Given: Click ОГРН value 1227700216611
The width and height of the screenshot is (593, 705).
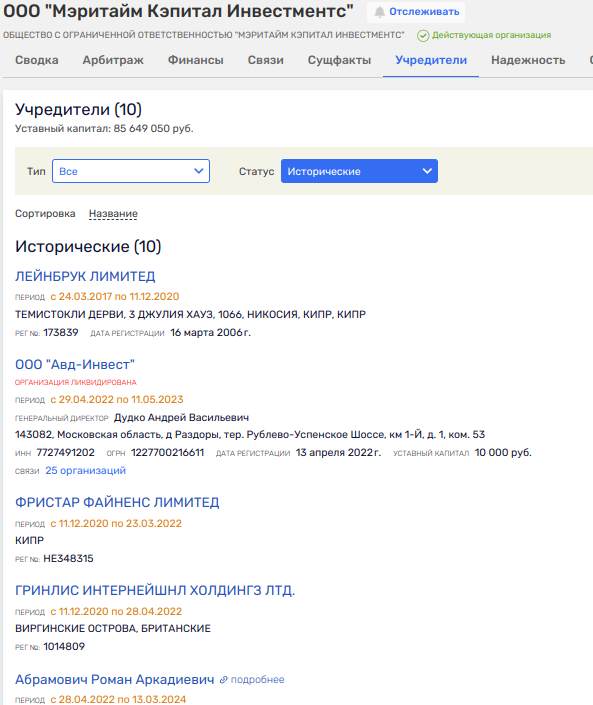Looking at the screenshot, I should point(168,453).
